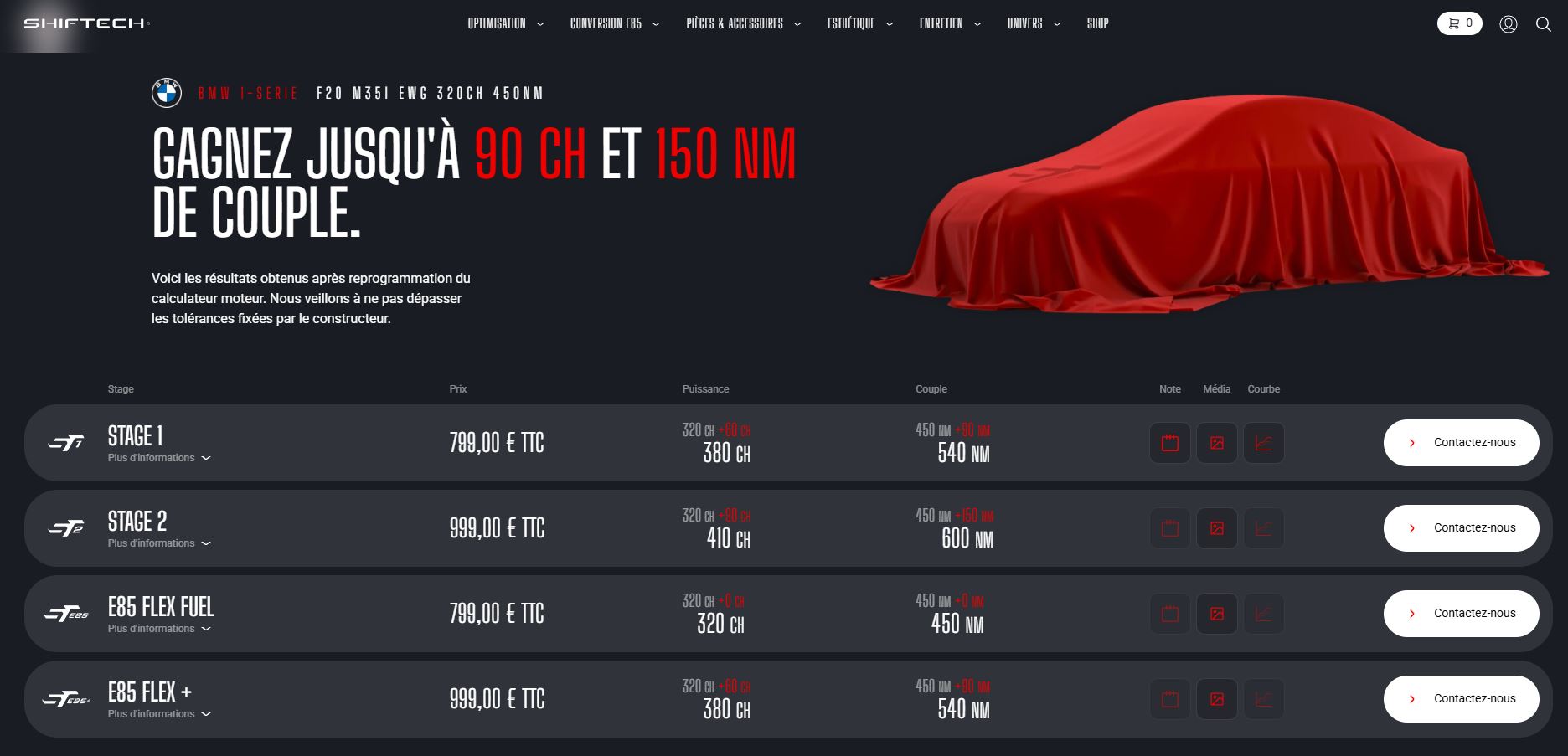This screenshot has width=1568, height=756.
Task: Open site search magnifier icon
Action: tap(1544, 24)
